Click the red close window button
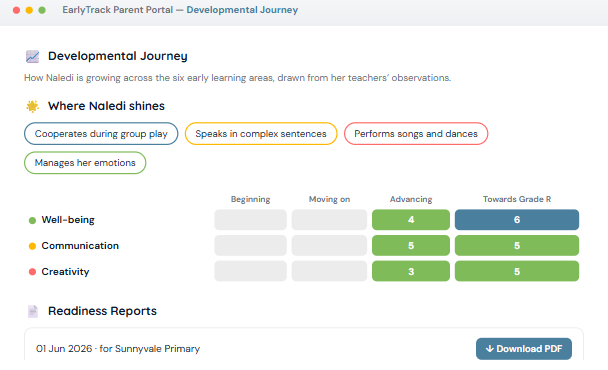The image size is (608, 370). (16, 10)
